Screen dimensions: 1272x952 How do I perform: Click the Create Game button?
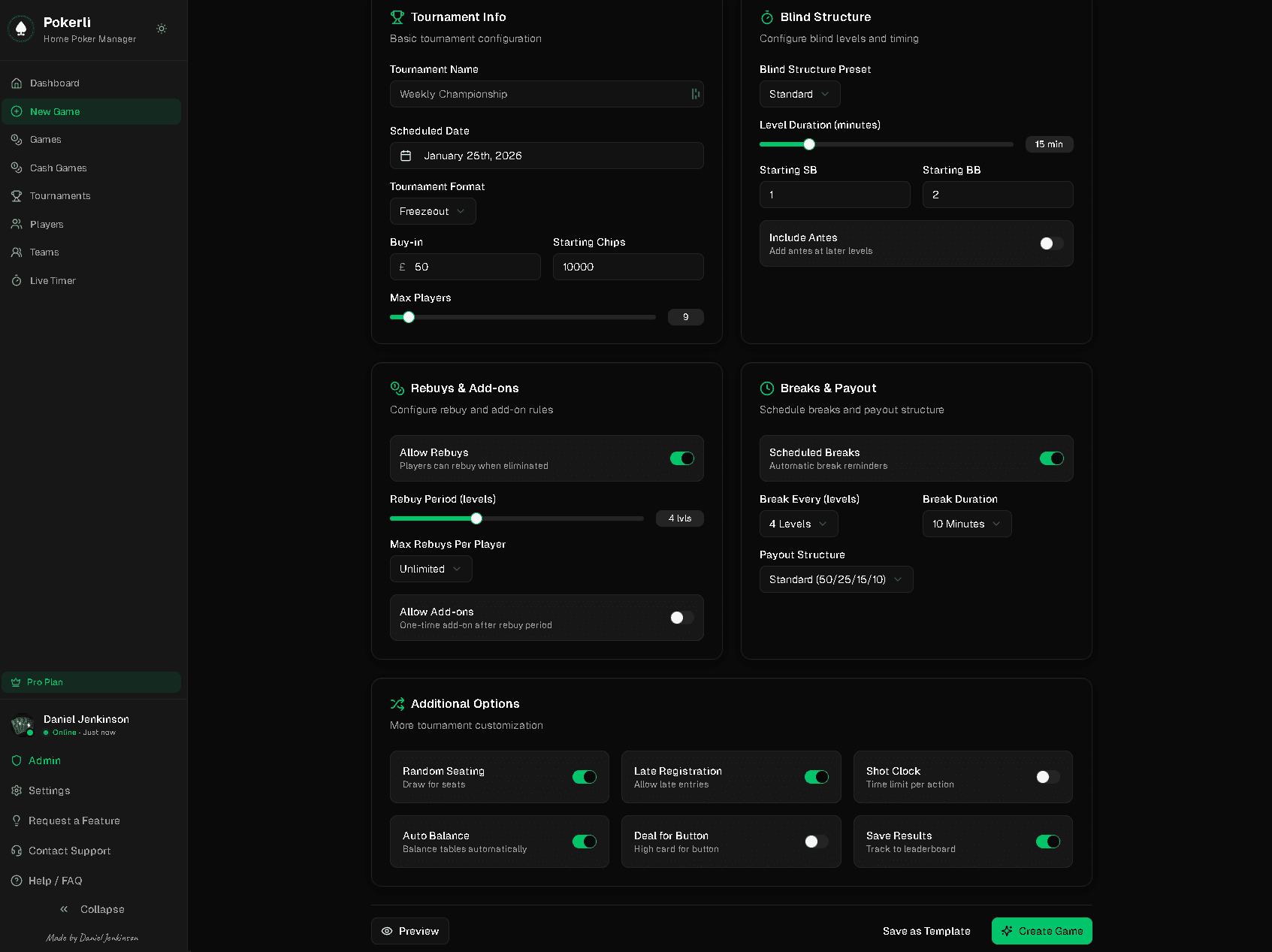[x=1041, y=931]
